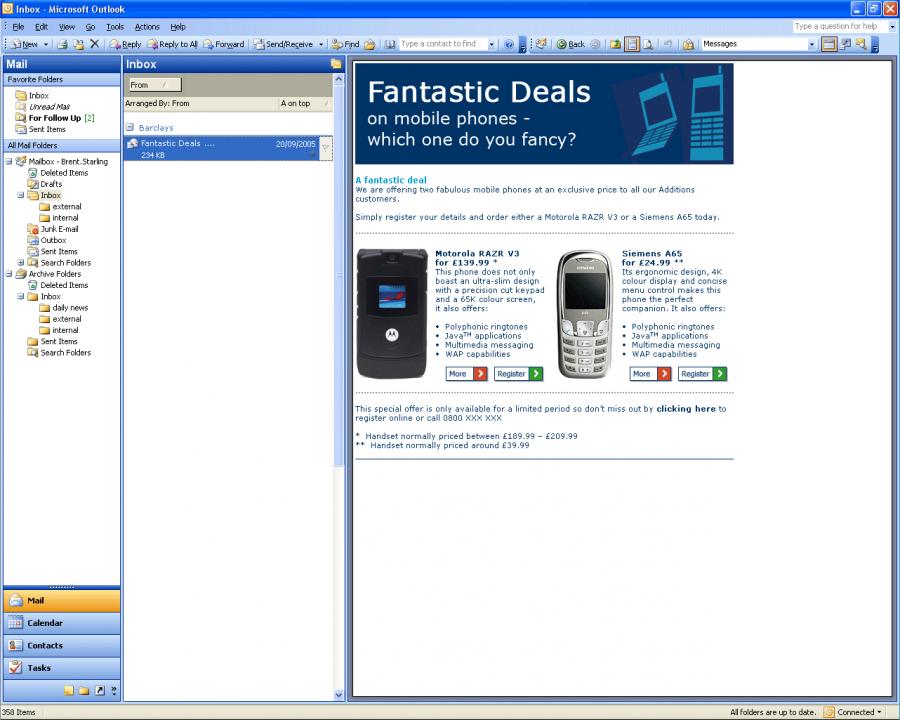Click the Shortcuts icon in navigation pane
900x720 pixels.
coord(100,691)
